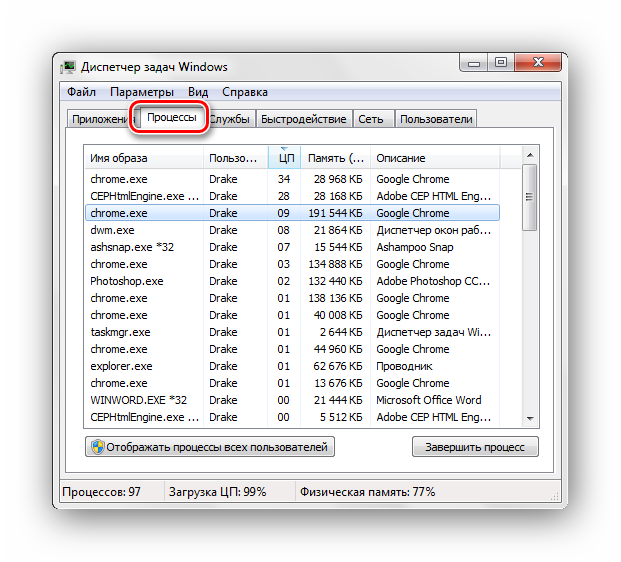Screen dimensions: 621x562
Task: Click Физическая память: 77% in status bar
Action: click(x=368, y=492)
